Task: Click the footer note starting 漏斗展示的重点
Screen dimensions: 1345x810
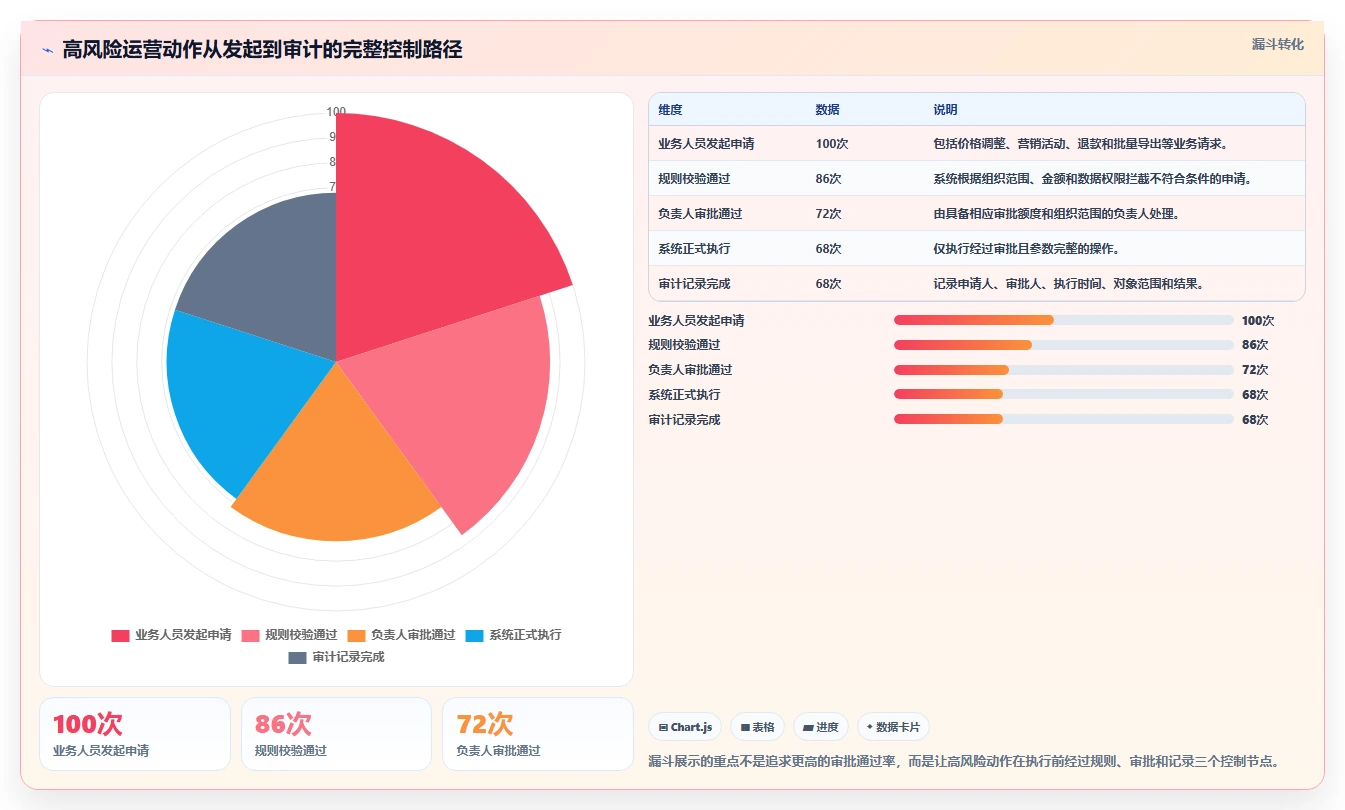Action: click(964, 762)
